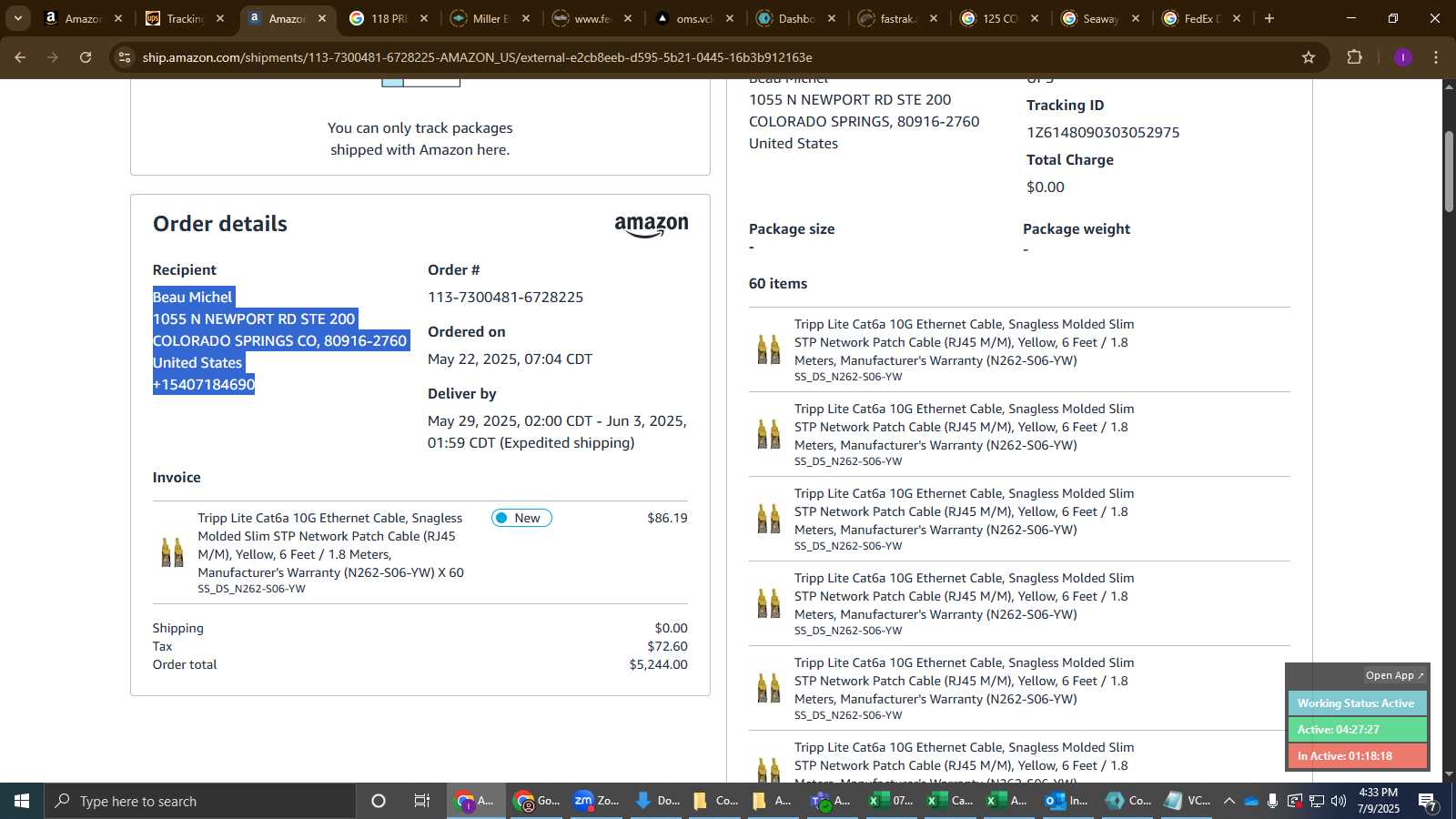Open Cortana circle icon

pyautogui.click(x=379, y=801)
